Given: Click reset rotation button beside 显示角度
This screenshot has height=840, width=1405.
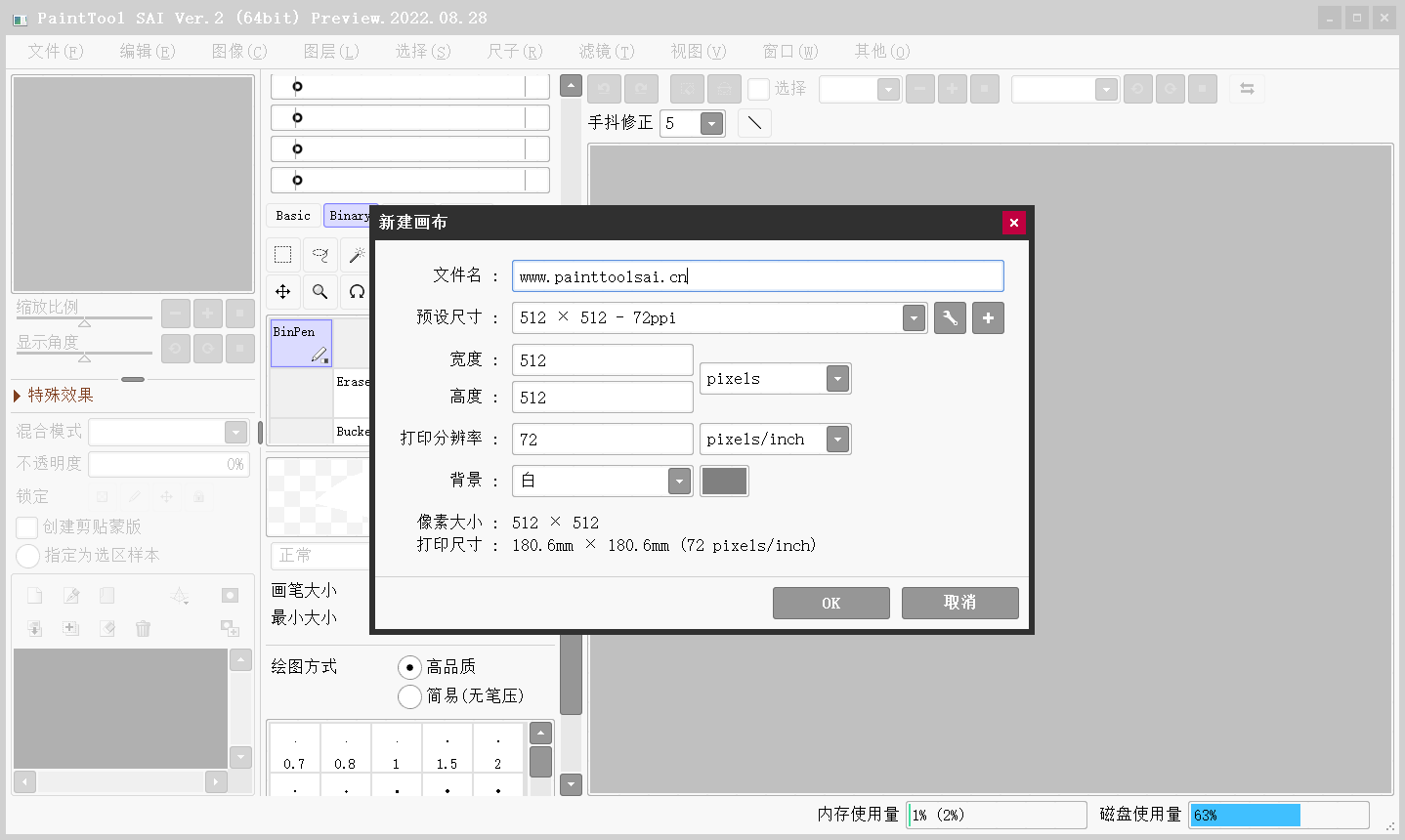Looking at the screenshot, I should tap(240, 348).
